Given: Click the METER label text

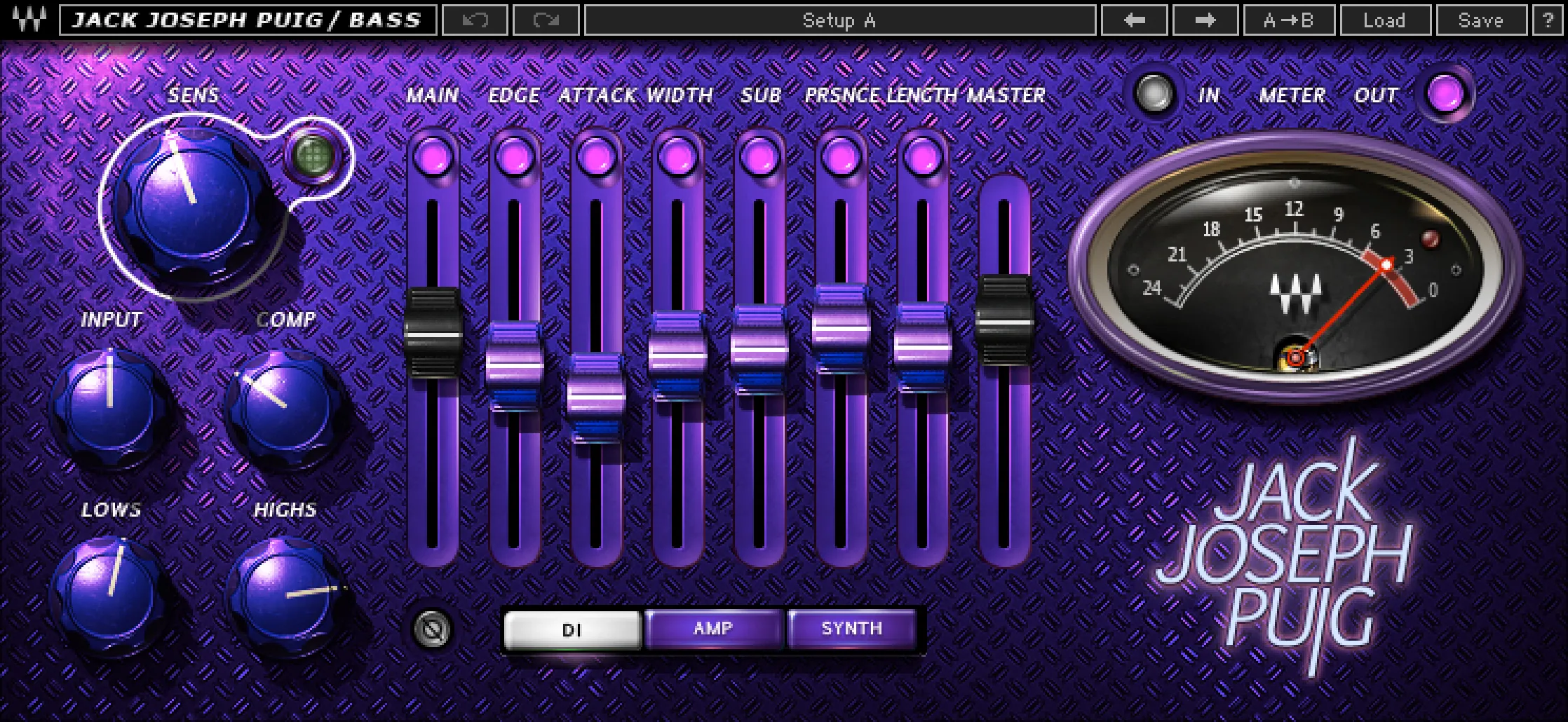Looking at the screenshot, I should coord(1292,95).
